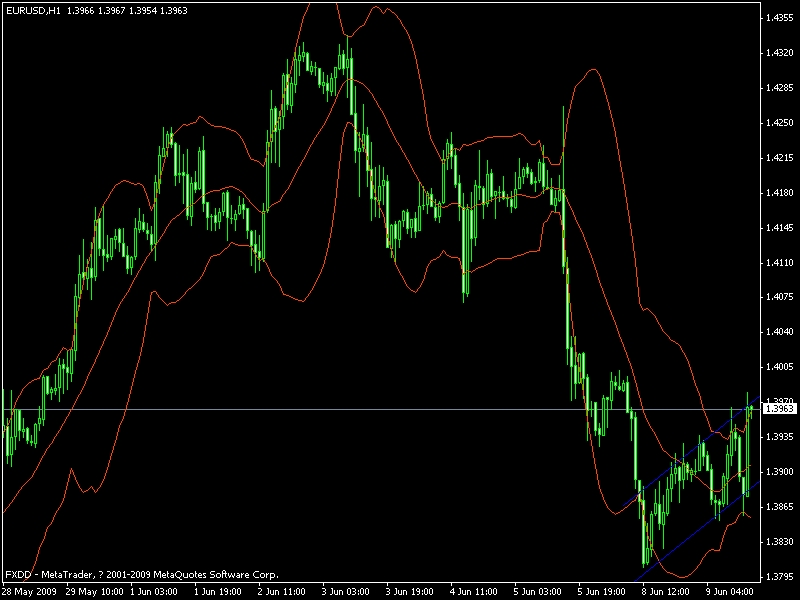Click the 1.3830 price axis label
Screen dimensions: 800x600
tap(780, 542)
